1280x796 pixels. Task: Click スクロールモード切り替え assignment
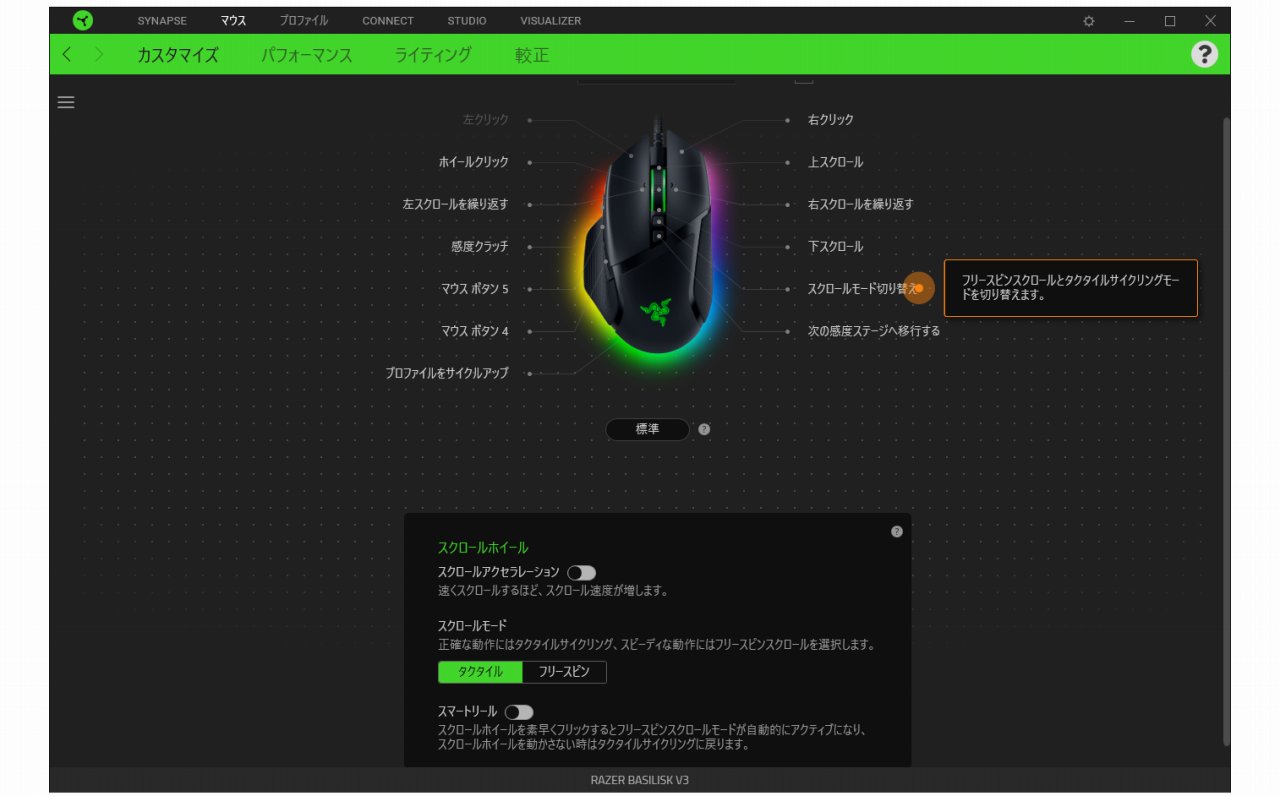[862, 289]
